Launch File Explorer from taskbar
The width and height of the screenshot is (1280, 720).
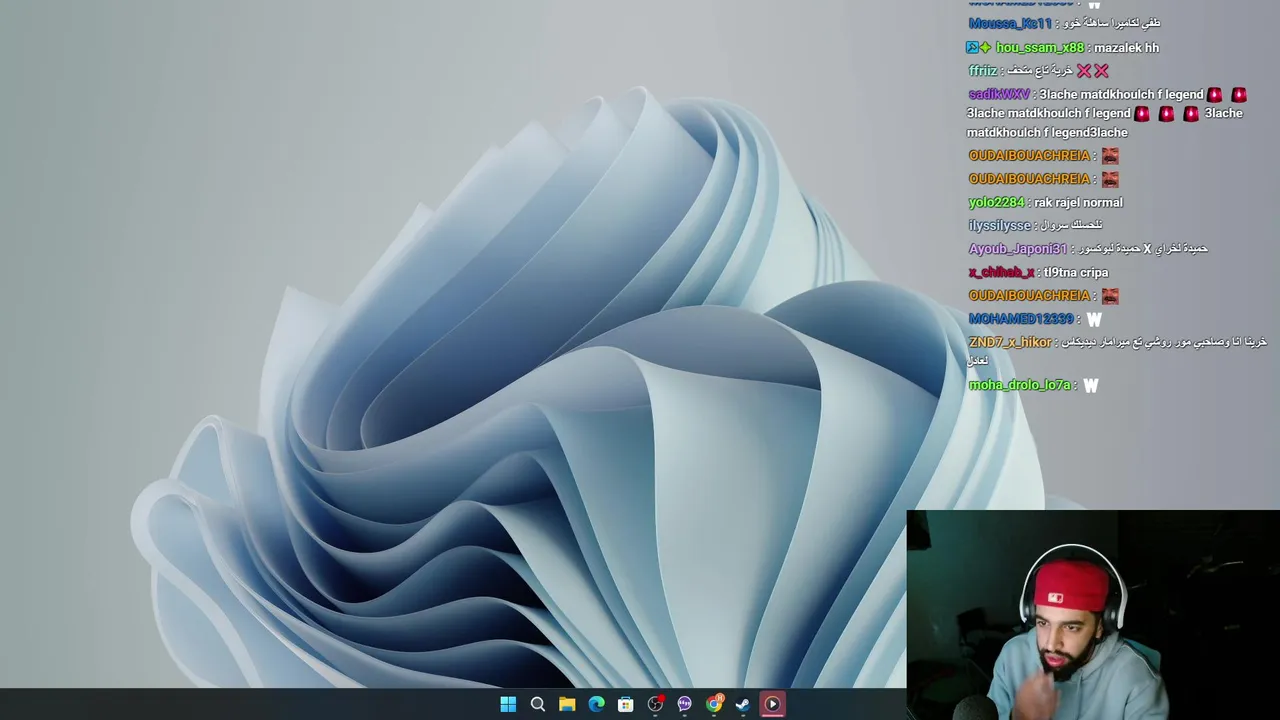[567, 704]
